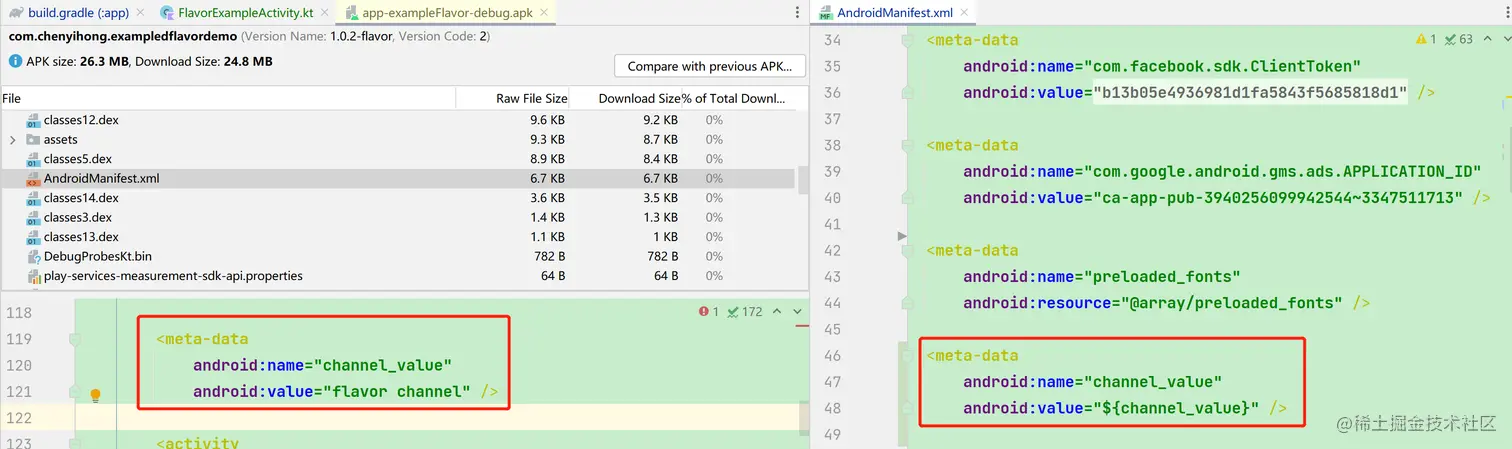Click the ca-app-pub application ID value
Image resolution: width=1512 pixels, height=449 pixels.
coord(1277,198)
